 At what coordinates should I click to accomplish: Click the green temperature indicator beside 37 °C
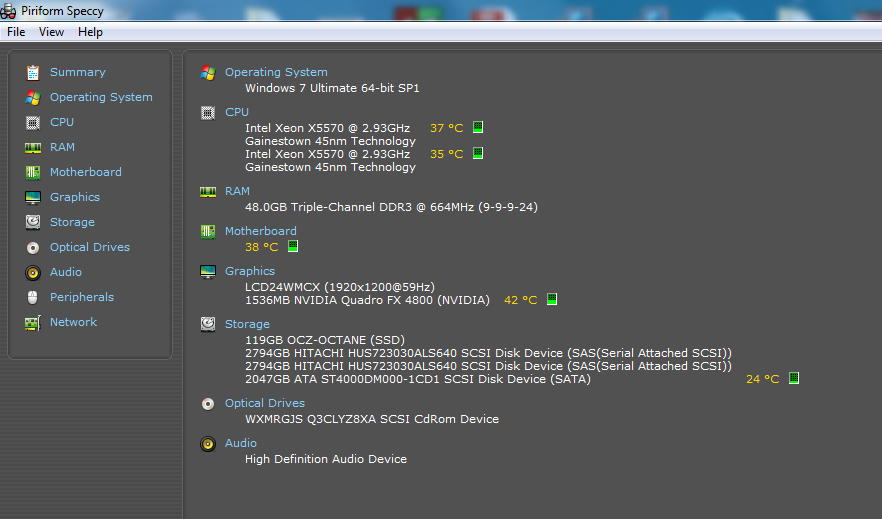click(478, 127)
